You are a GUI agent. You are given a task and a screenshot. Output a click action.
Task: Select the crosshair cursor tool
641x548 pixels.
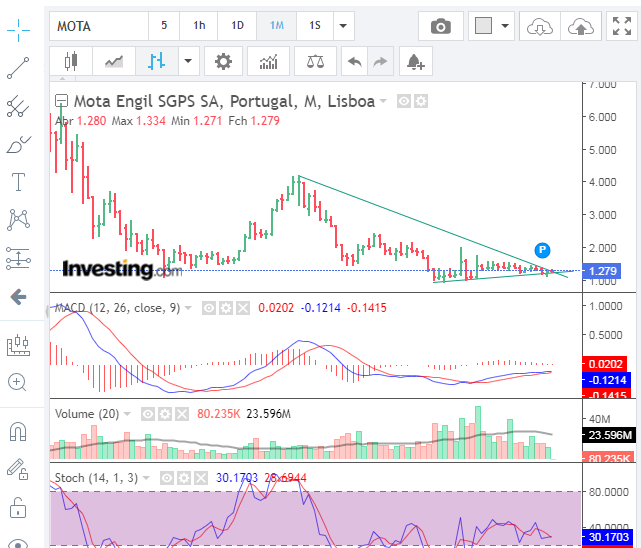[18, 30]
